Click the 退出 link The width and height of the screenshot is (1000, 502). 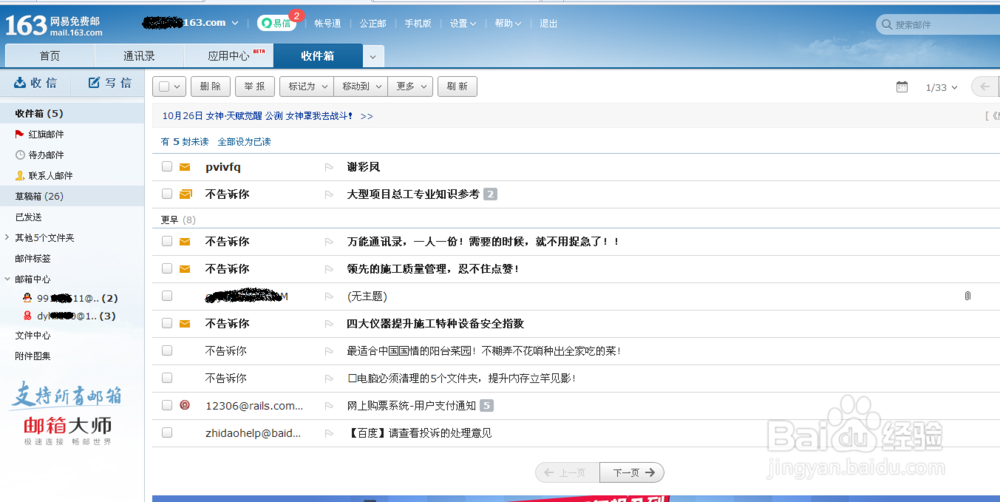[548, 24]
